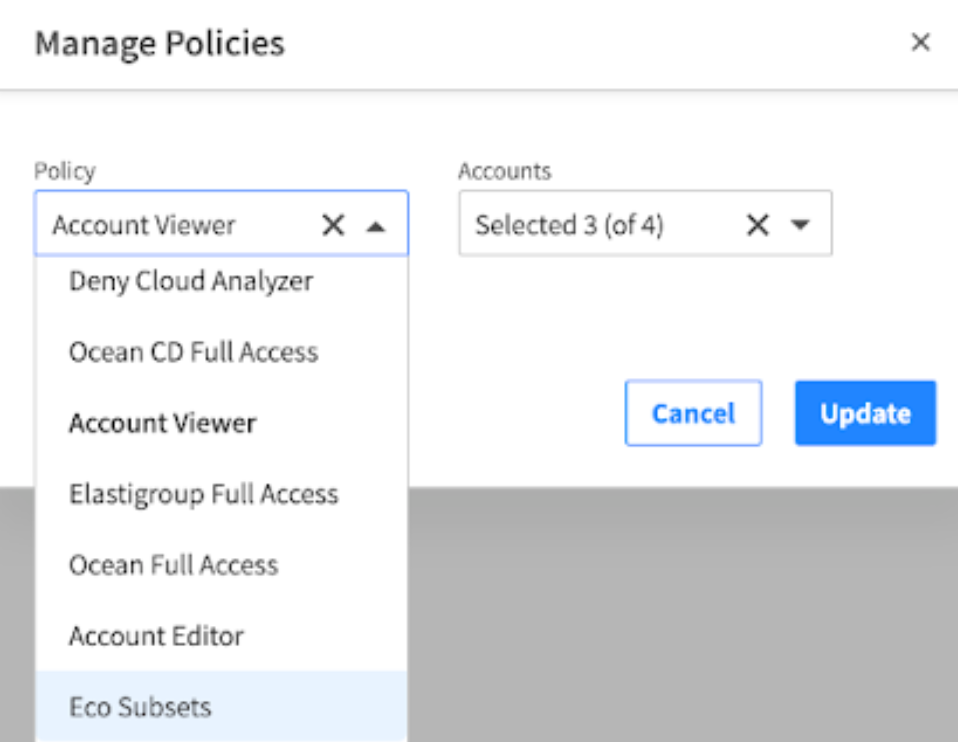958x742 pixels.
Task: Pick the highlighted Eco Subsets option
Action: point(140,707)
